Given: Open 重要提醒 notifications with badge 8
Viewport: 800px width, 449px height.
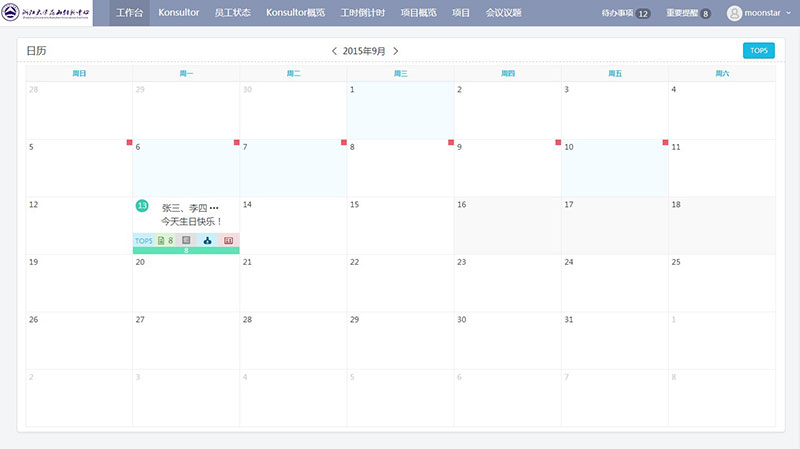Looking at the screenshot, I should coord(689,14).
